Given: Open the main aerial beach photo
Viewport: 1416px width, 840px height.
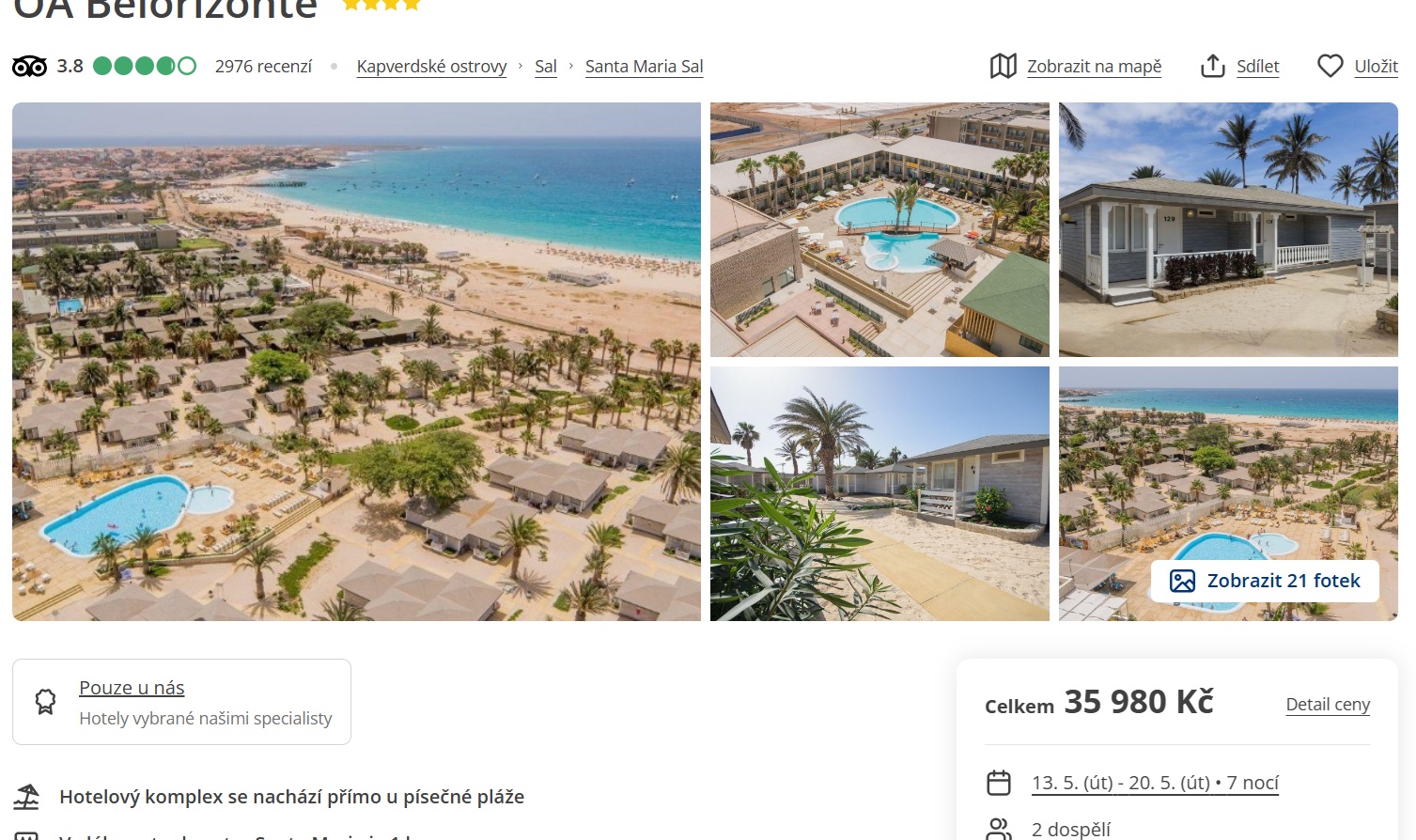Looking at the screenshot, I should pyautogui.click(x=356, y=362).
